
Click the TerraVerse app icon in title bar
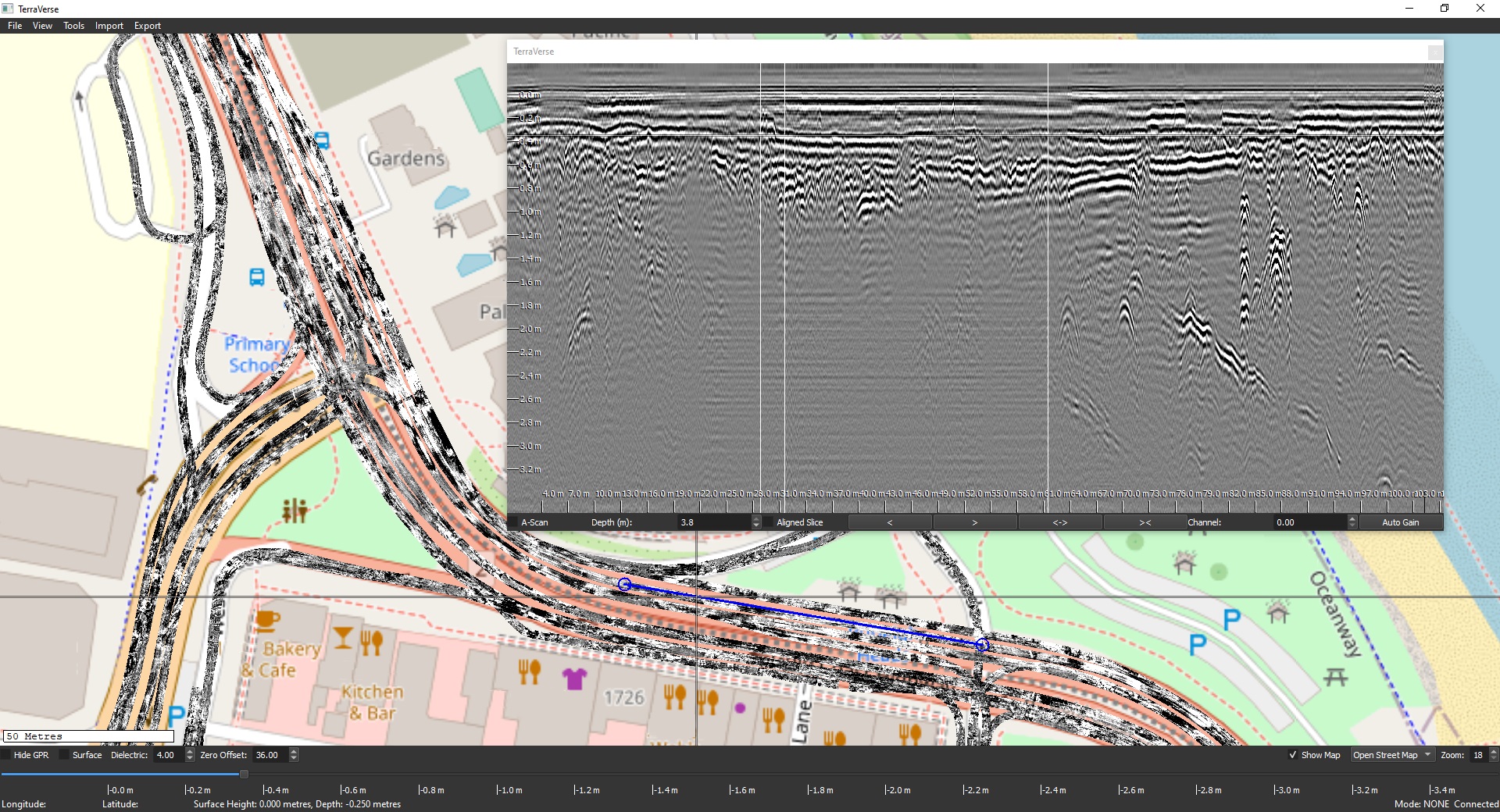coord(8,9)
